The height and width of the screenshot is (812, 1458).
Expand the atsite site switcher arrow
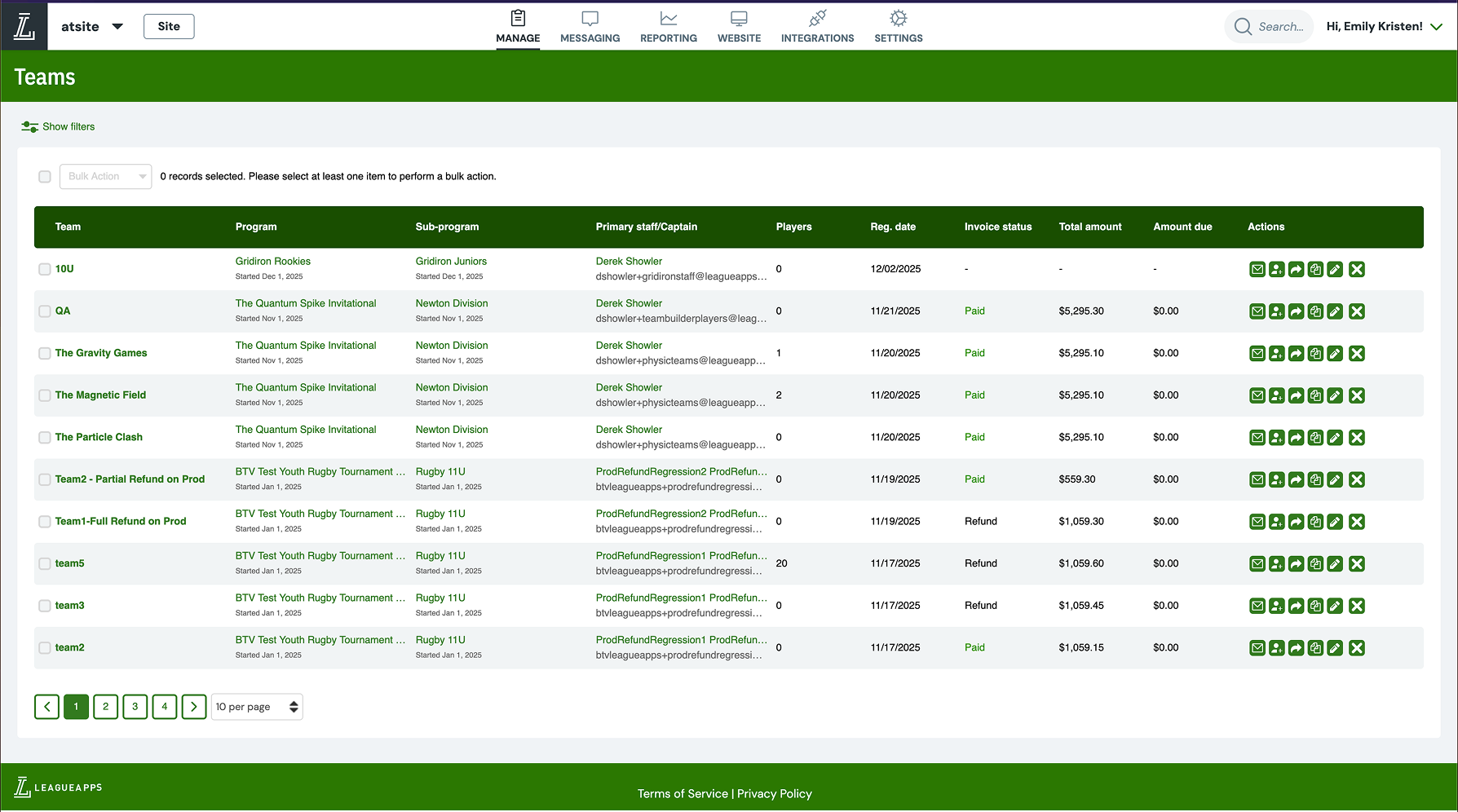coord(117,26)
